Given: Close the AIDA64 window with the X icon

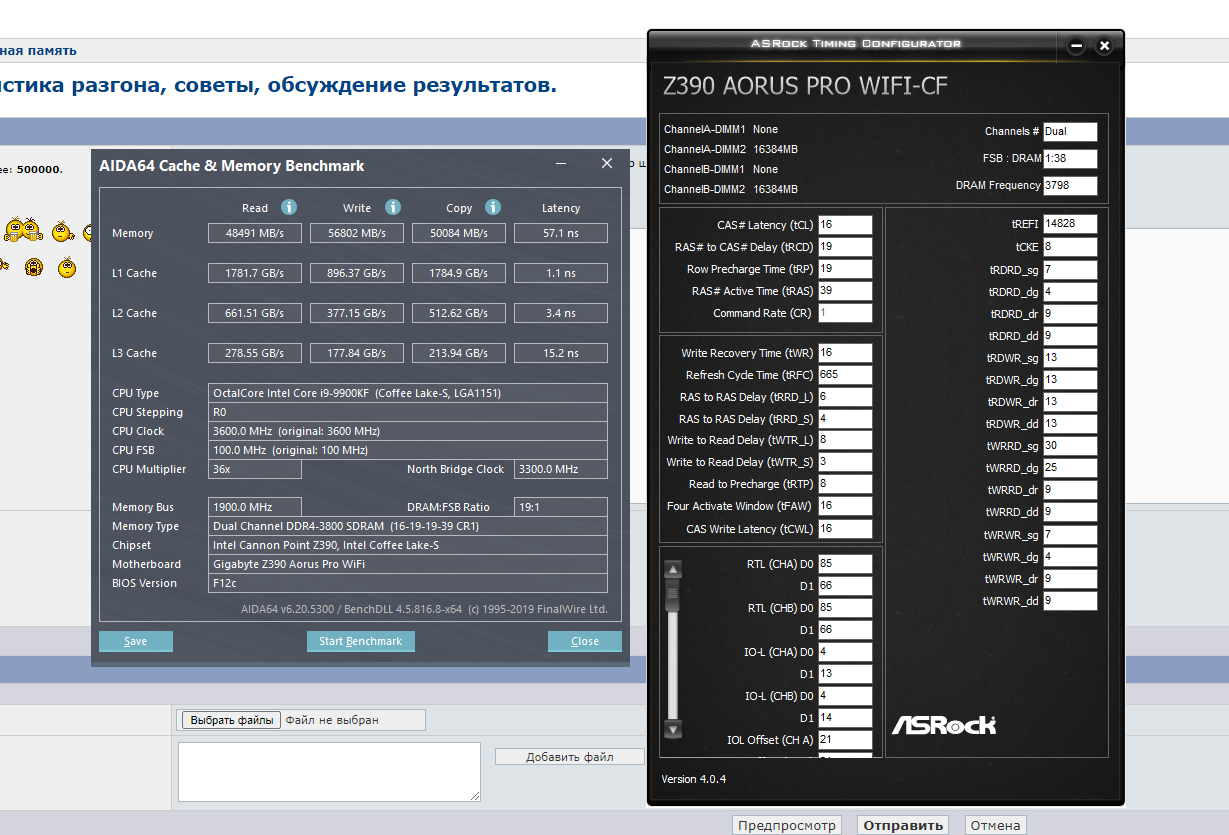Looking at the screenshot, I should pyautogui.click(x=607, y=163).
